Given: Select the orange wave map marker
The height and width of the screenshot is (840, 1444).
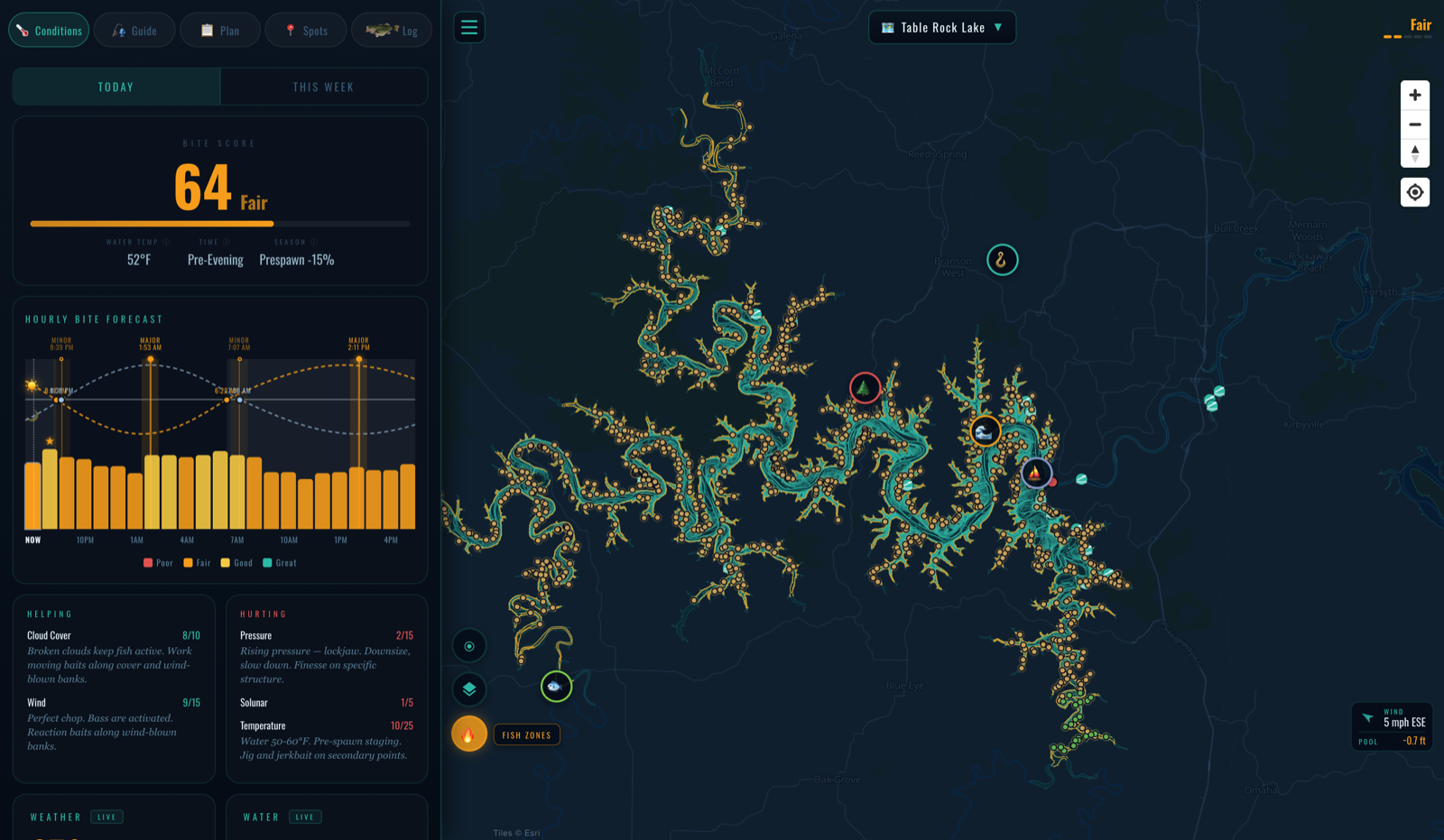Looking at the screenshot, I should [985, 431].
